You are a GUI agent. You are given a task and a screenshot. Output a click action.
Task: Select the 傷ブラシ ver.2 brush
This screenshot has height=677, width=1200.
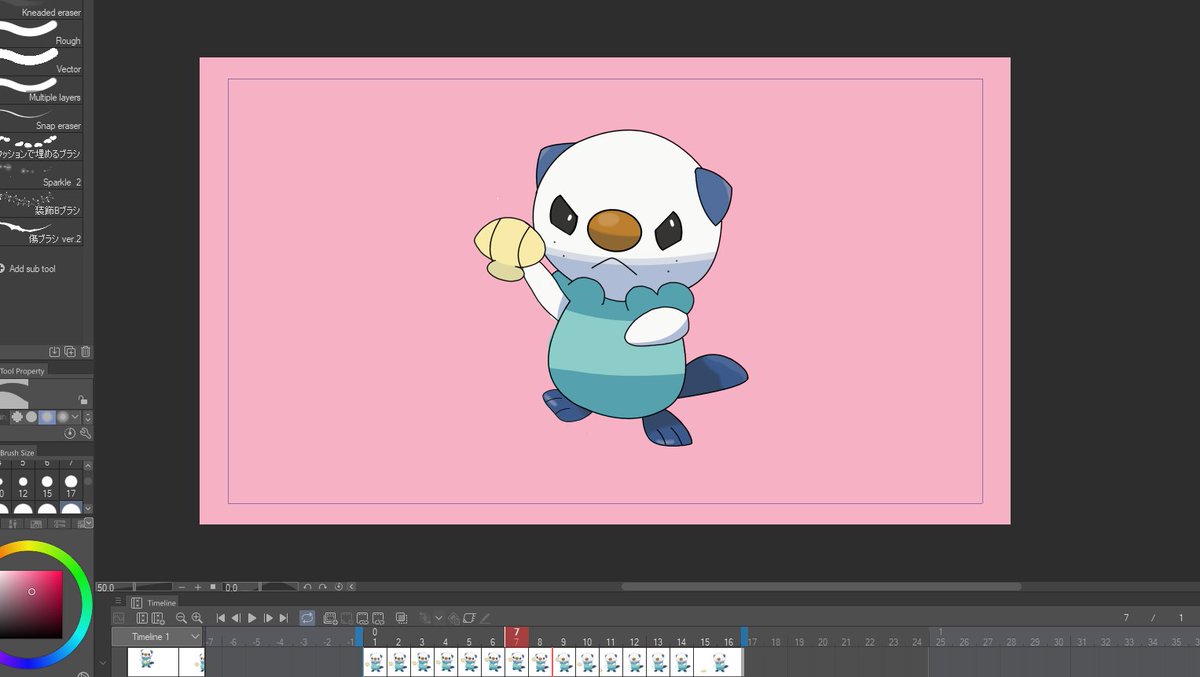(x=40, y=230)
